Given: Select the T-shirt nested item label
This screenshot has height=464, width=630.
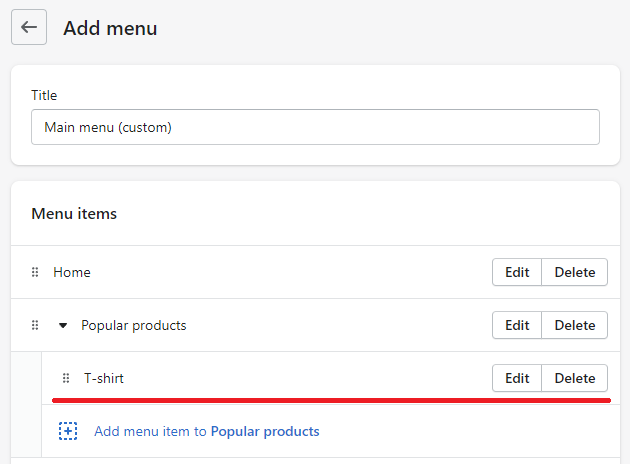Looking at the screenshot, I should click(x=104, y=378).
